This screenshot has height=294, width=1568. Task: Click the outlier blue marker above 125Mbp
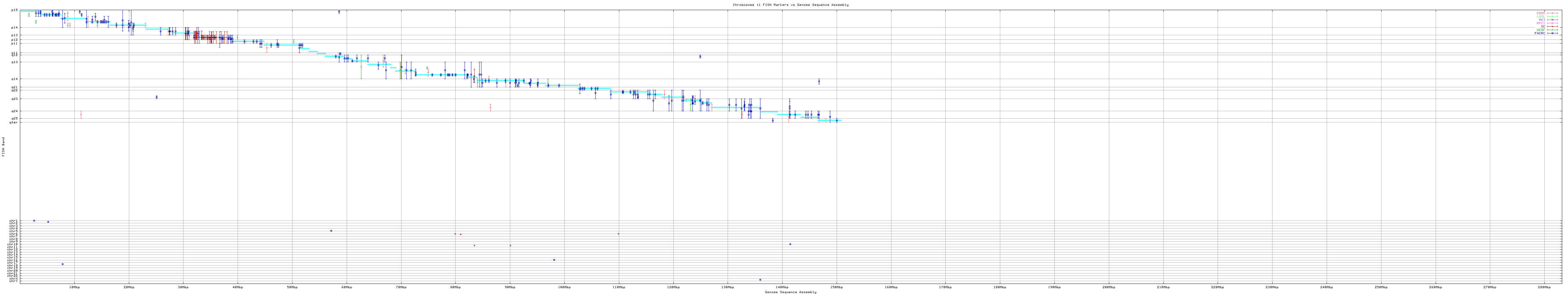pos(700,57)
